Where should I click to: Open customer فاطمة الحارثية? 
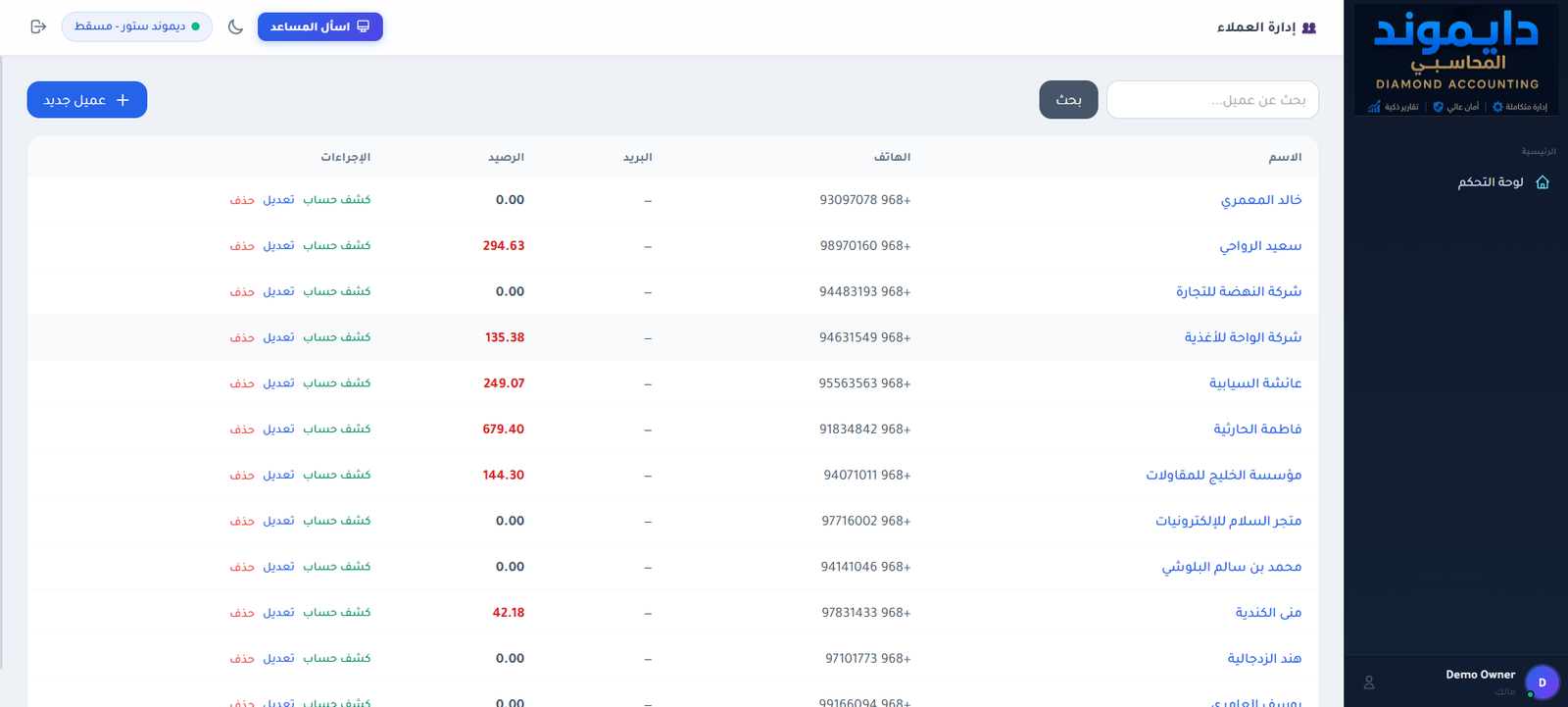click(1257, 429)
